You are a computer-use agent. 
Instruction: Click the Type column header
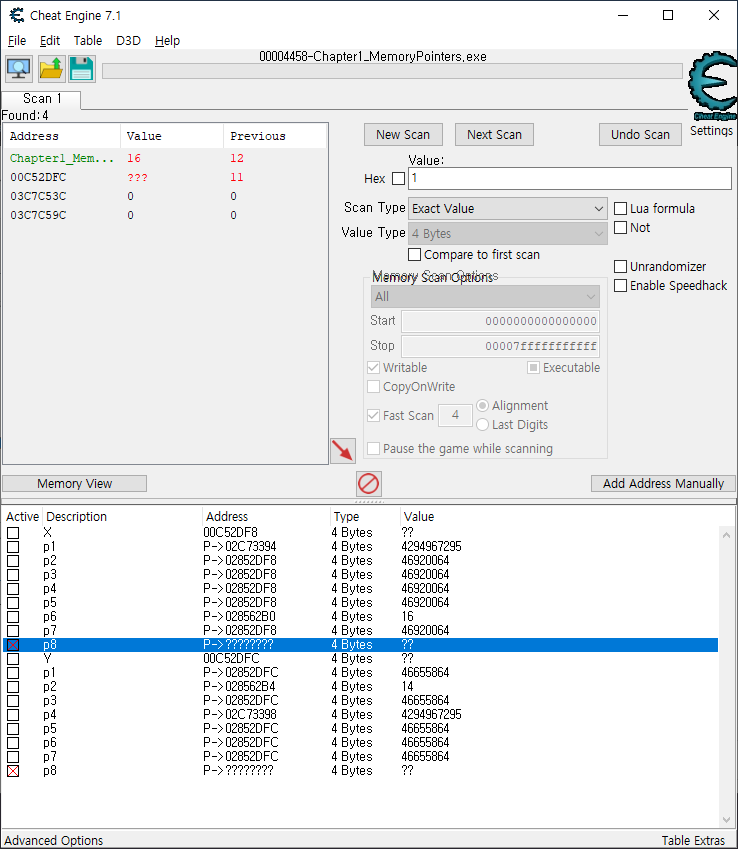[x=364, y=517]
